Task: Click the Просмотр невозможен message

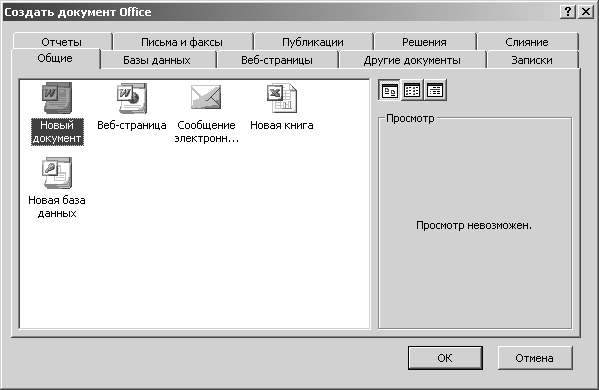Action: pos(474,225)
